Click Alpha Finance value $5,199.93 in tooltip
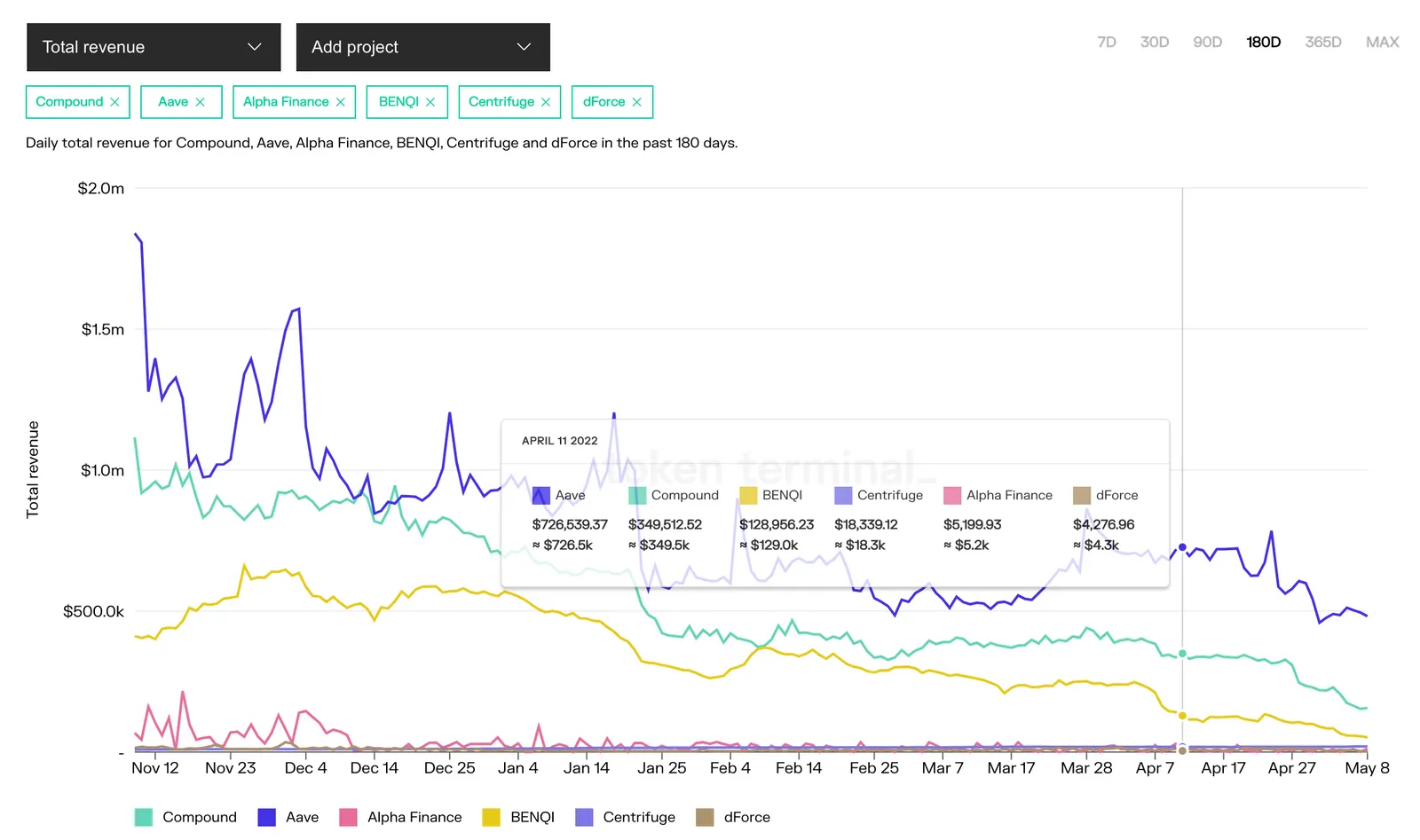1420x840 pixels. tap(973, 524)
